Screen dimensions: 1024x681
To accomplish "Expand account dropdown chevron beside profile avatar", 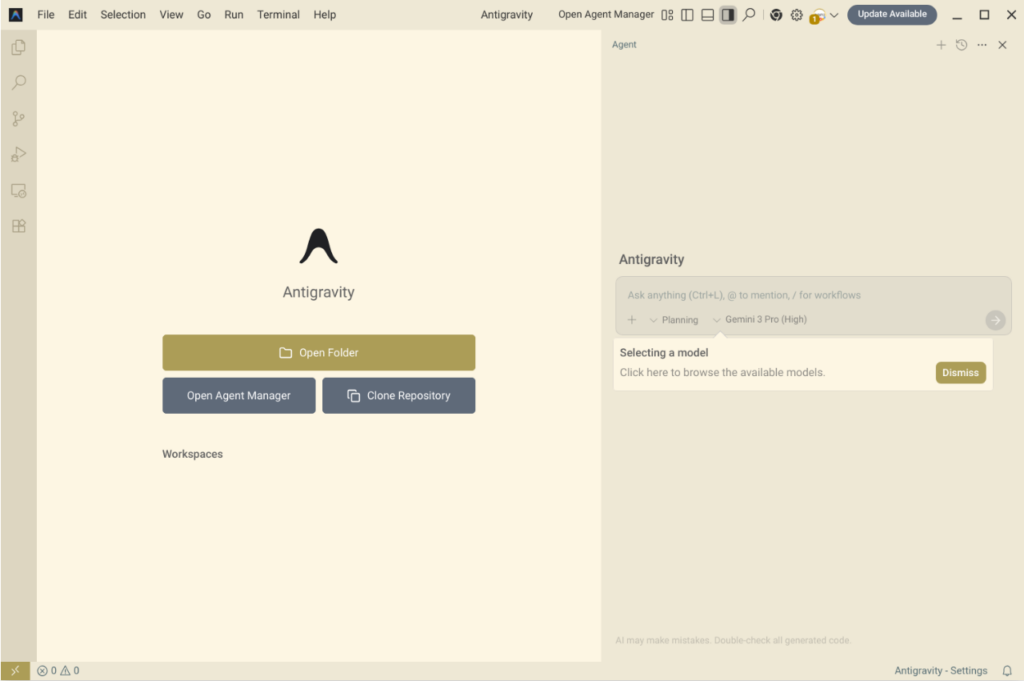I will (x=834, y=15).
